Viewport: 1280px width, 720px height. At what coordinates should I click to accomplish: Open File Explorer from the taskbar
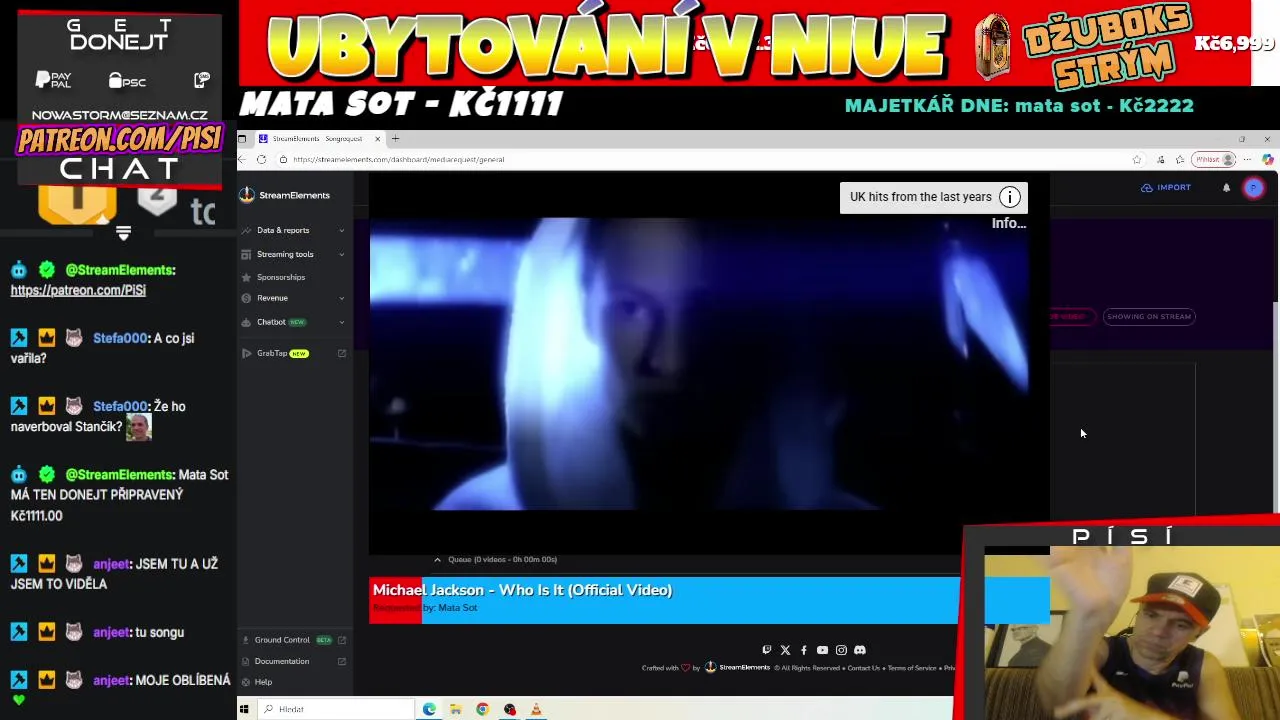pos(456,709)
